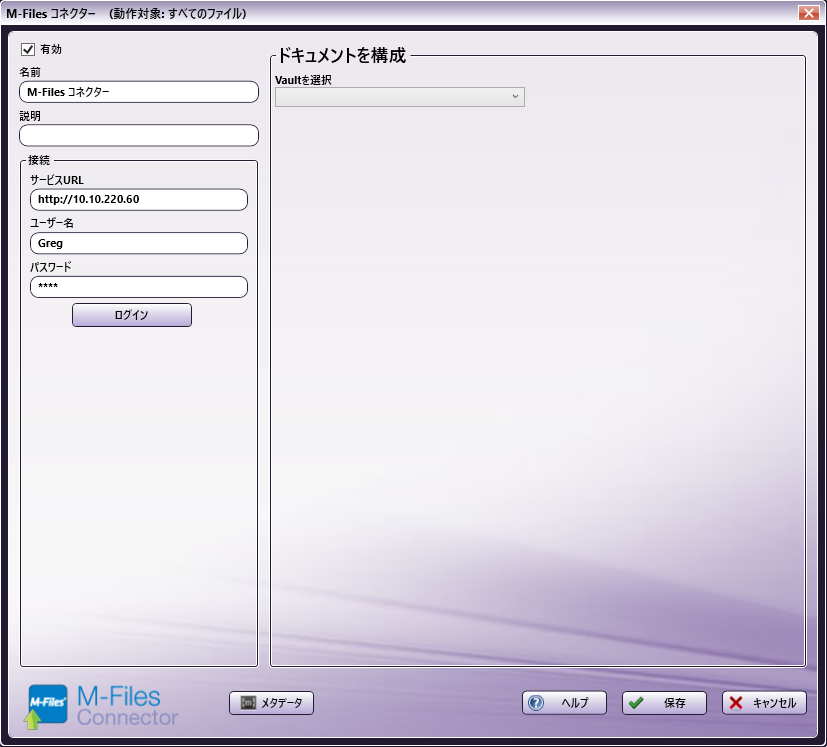
Task: Click the empty 説明 input field
Action: [x=139, y=136]
